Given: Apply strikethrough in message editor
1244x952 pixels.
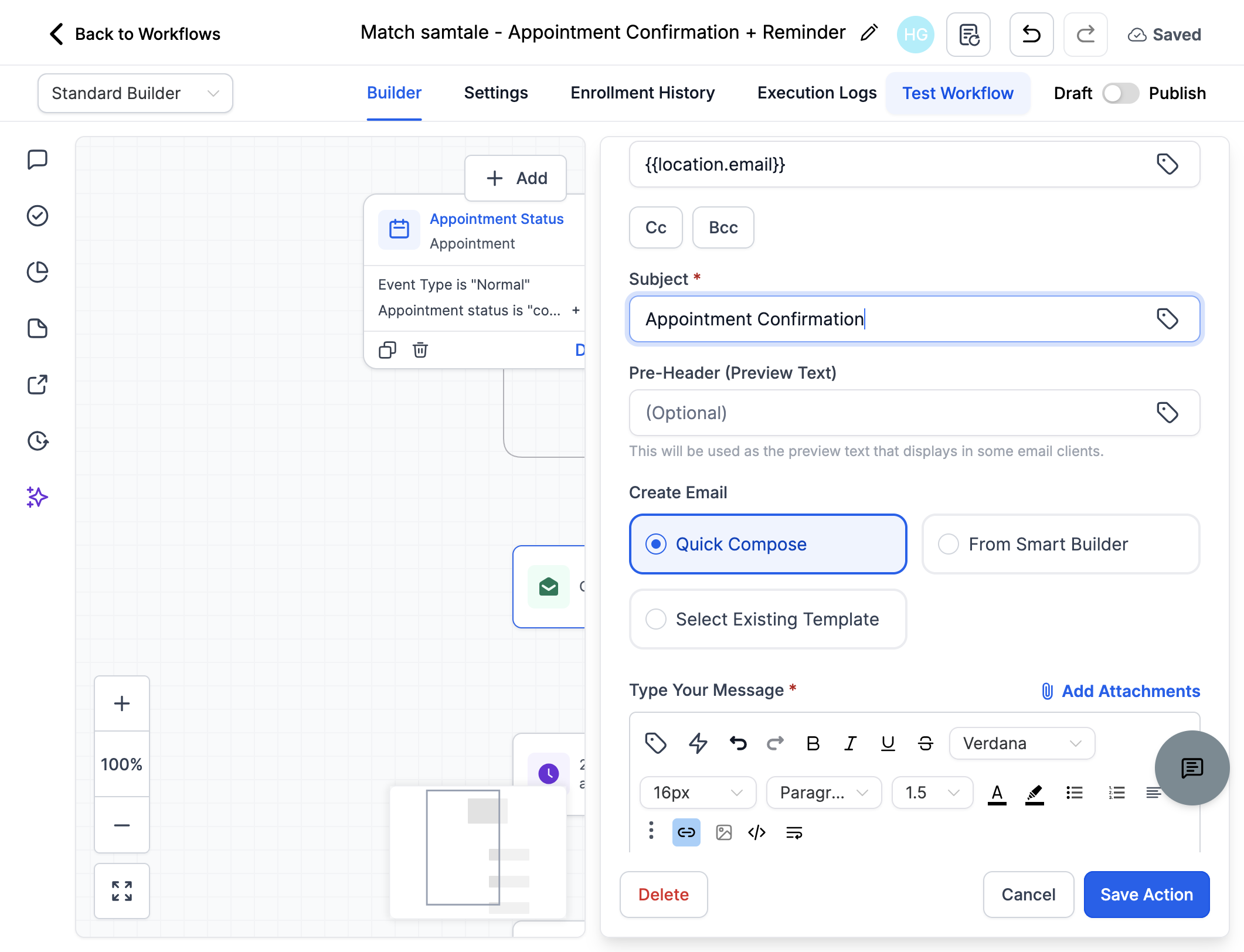Looking at the screenshot, I should 925,743.
